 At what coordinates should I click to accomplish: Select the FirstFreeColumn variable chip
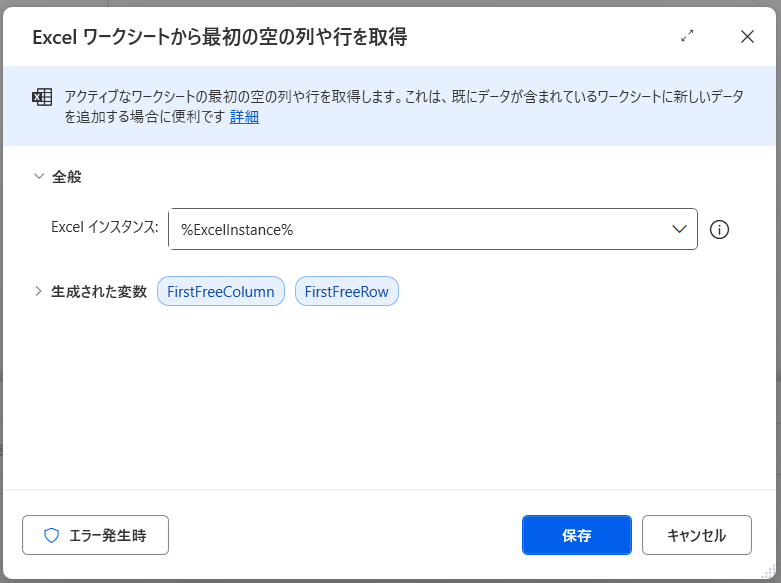coord(221,291)
